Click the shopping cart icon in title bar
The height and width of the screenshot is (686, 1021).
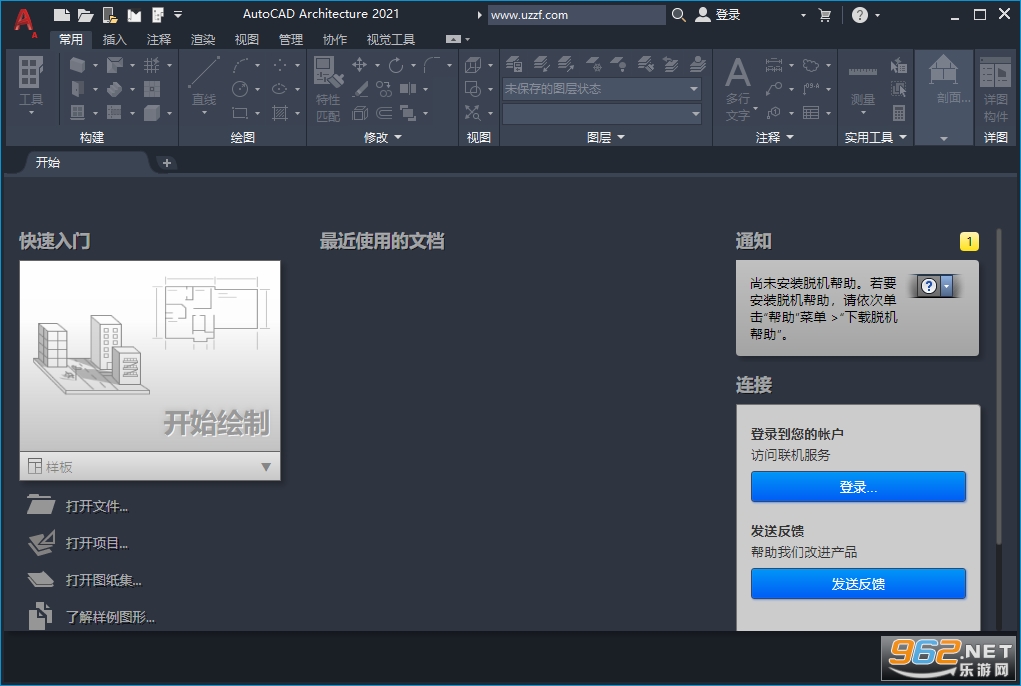[x=824, y=14]
